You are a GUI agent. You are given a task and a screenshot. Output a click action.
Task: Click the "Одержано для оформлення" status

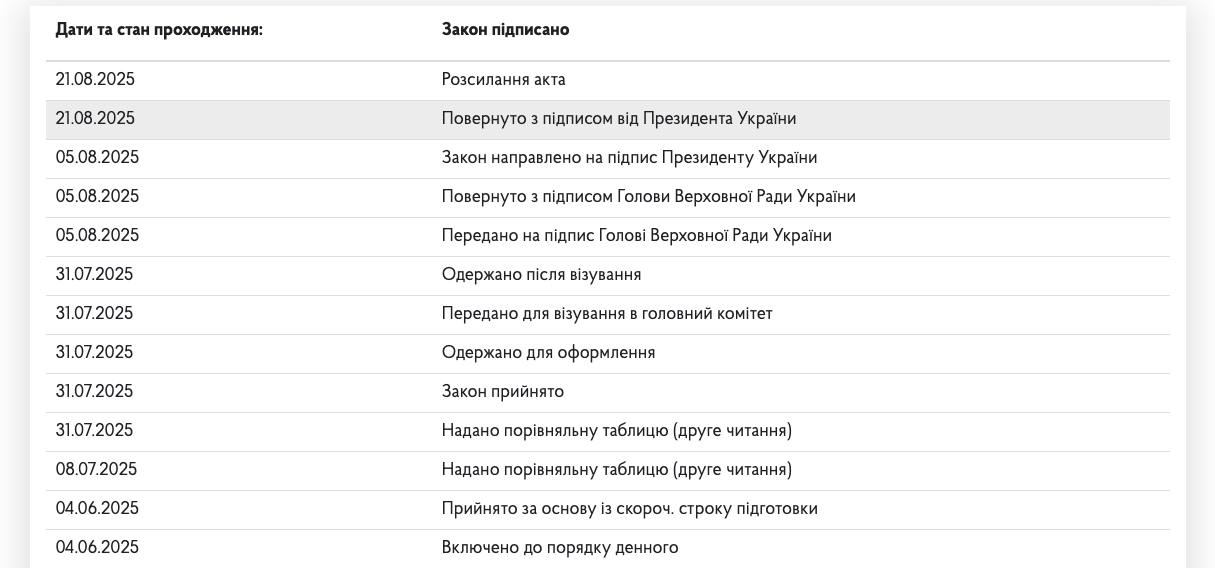[x=548, y=353]
